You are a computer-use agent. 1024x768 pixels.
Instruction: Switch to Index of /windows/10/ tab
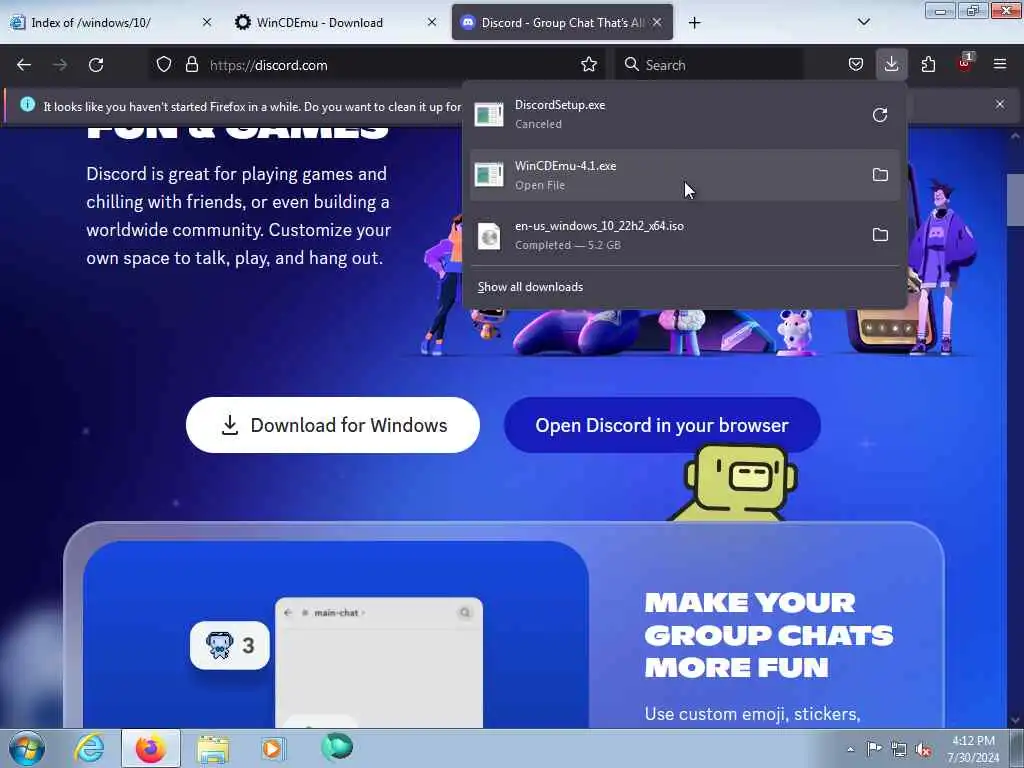111,23
